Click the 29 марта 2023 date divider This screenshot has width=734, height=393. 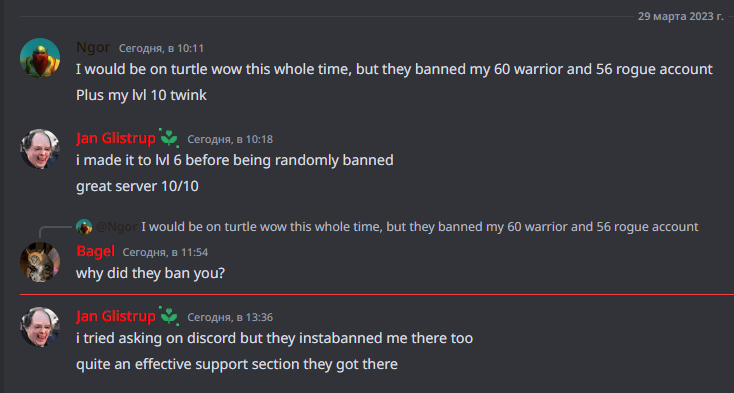681,16
